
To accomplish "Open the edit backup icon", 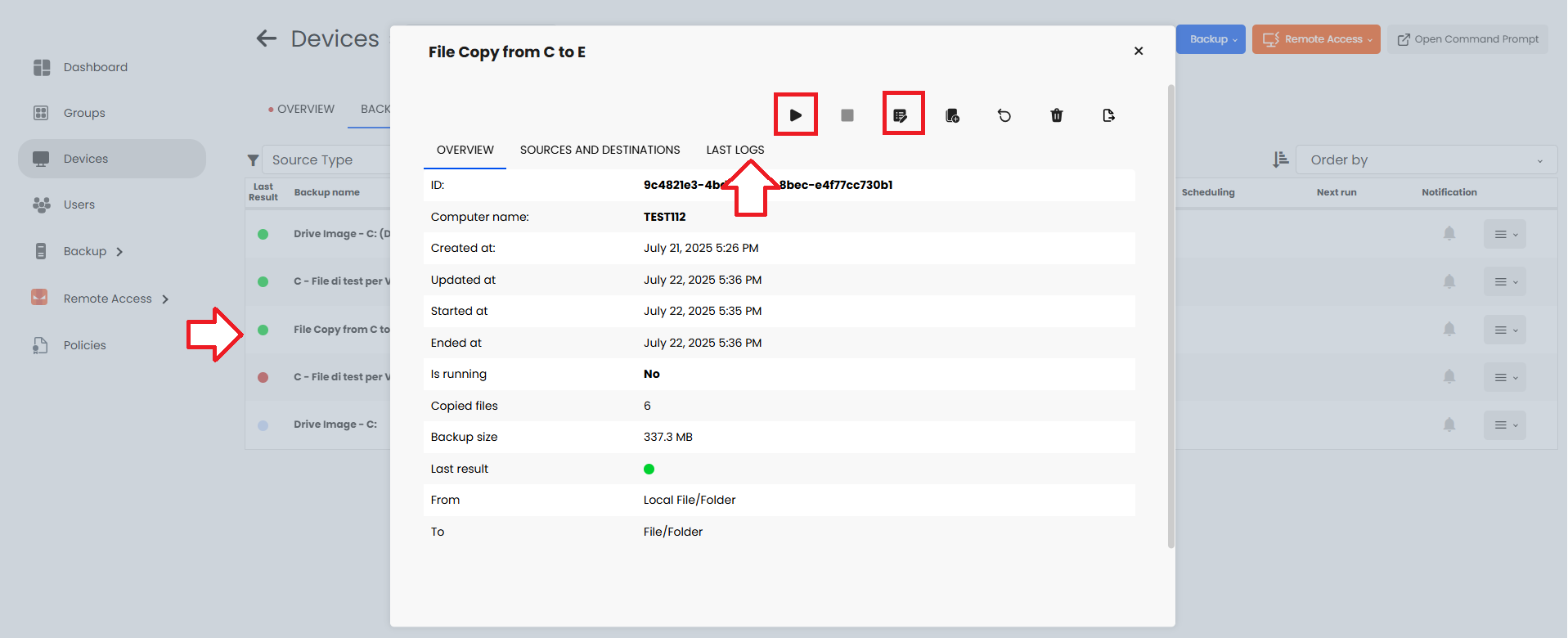I will 901,115.
